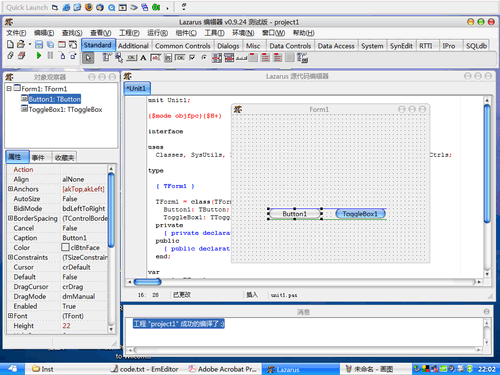Expand the Anchors property
The width and height of the screenshot is (500, 375).
click(10, 189)
